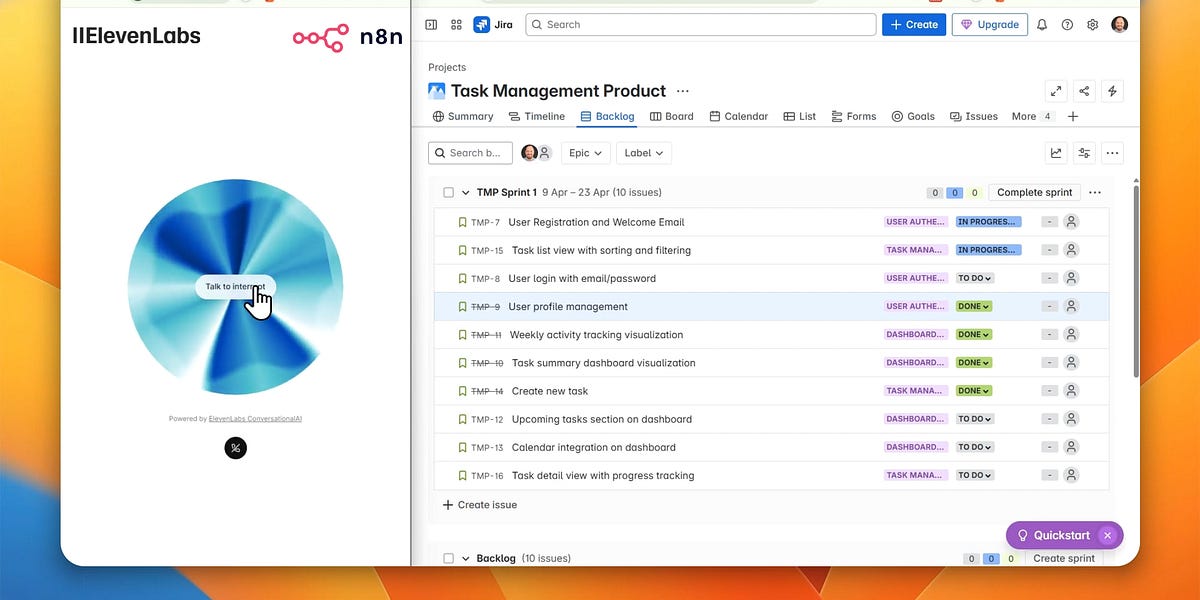This screenshot has height=600, width=1200.
Task: Add a view with the plus icon
Action: point(1073,116)
